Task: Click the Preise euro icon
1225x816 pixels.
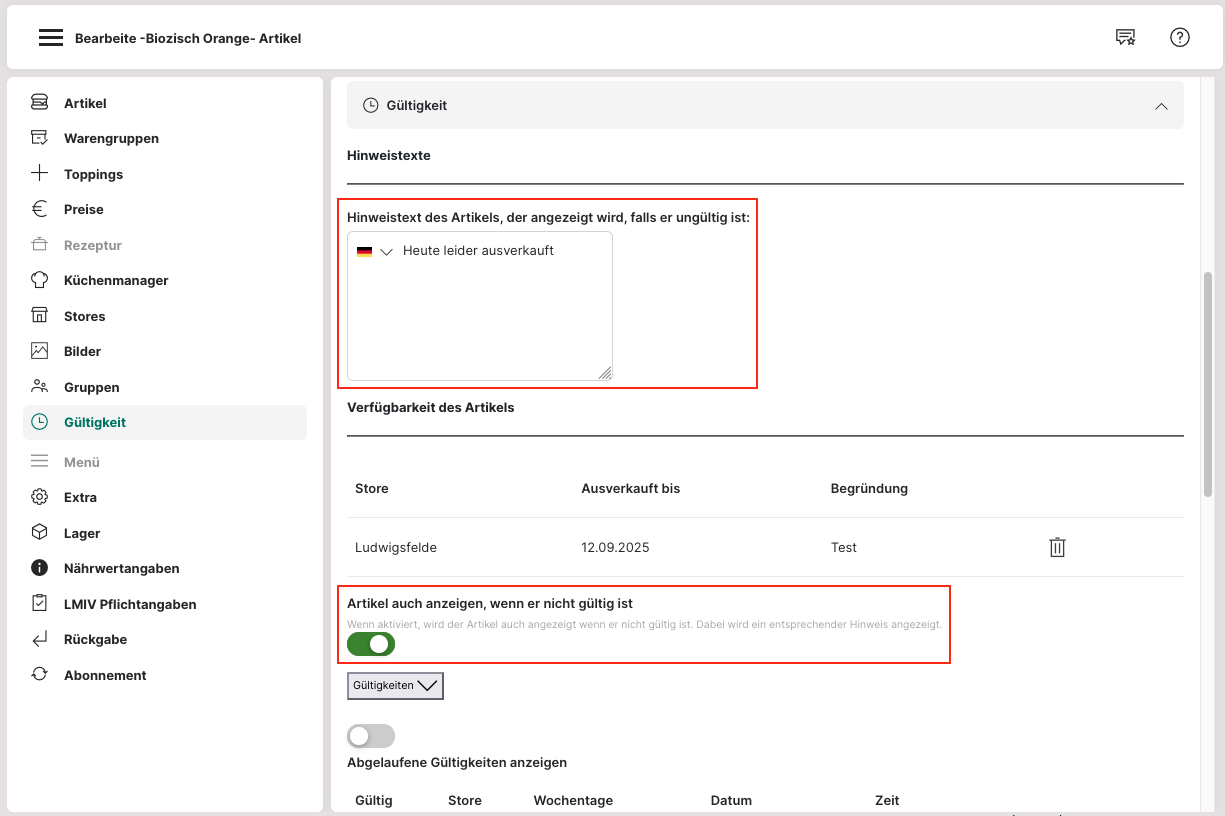Action: pyautogui.click(x=40, y=209)
